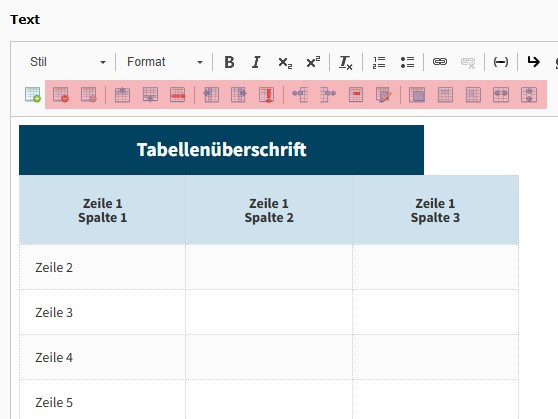The width and height of the screenshot is (558, 419).
Task: Delete the column via red column icon
Action: [x=267, y=95]
